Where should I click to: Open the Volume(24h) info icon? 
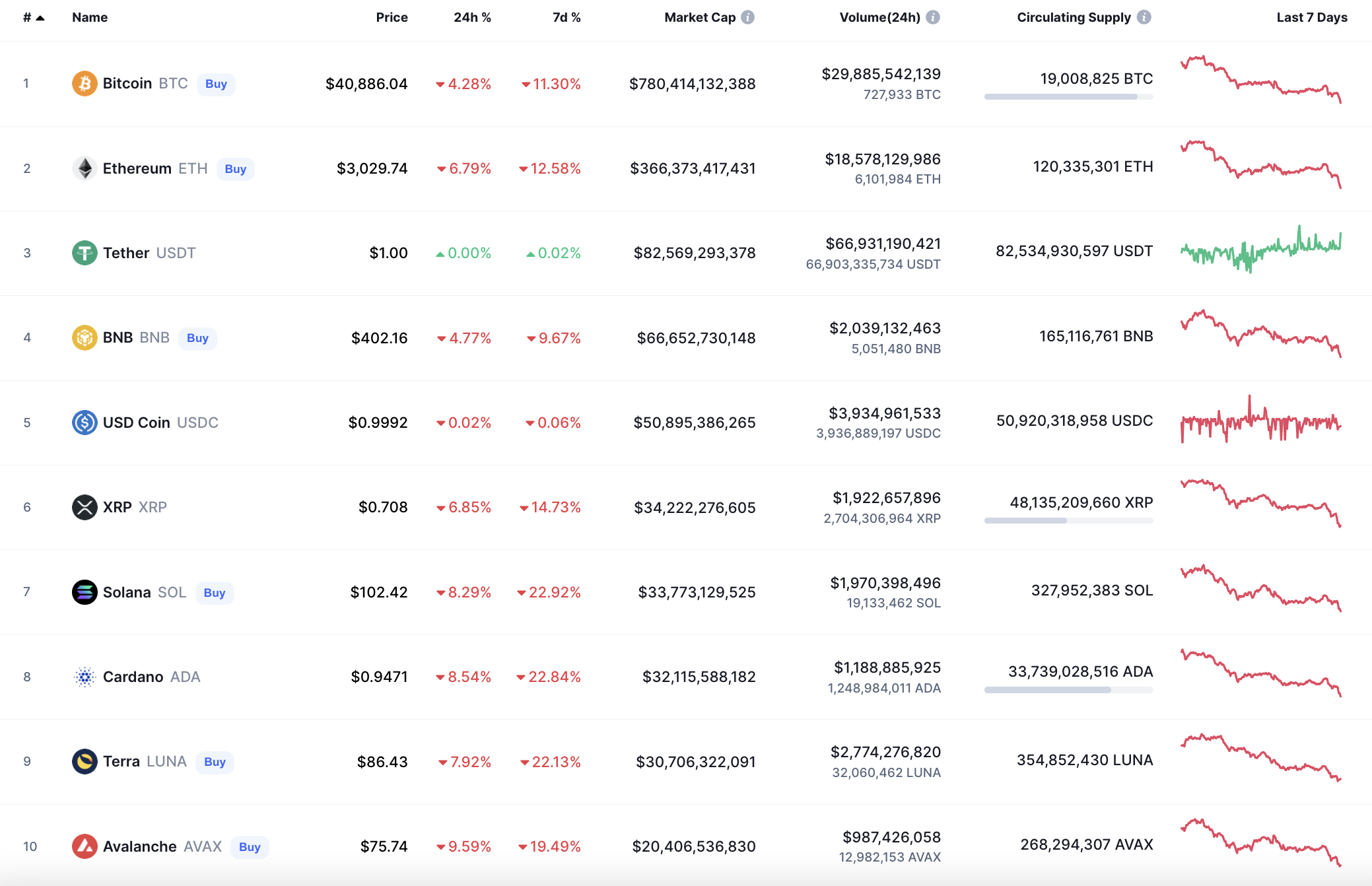(932, 17)
